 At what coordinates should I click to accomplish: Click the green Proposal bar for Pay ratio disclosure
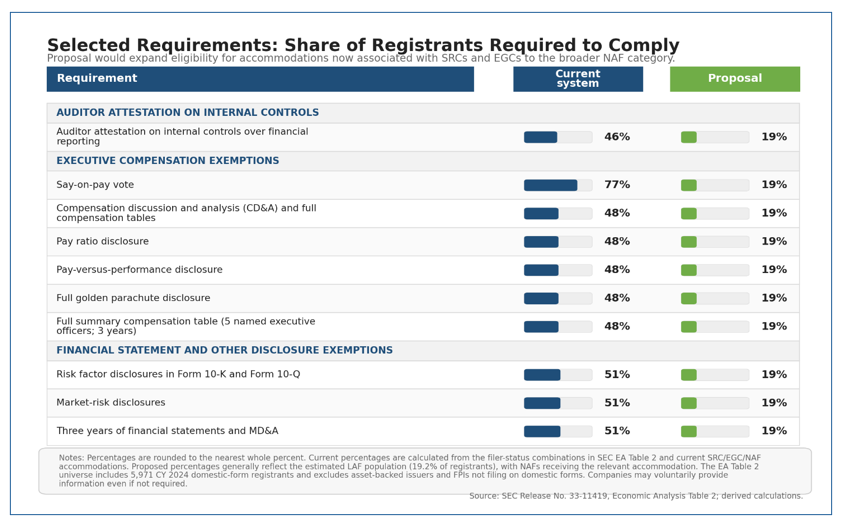point(689,242)
